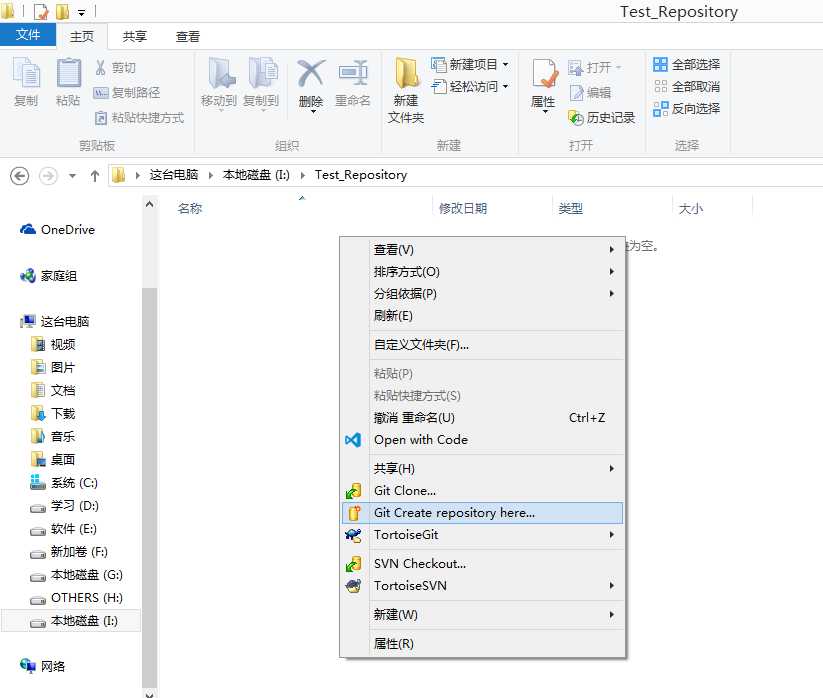Expand the TortoiseSVN submenu
Screen dimensions: 823x698
[482, 586]
